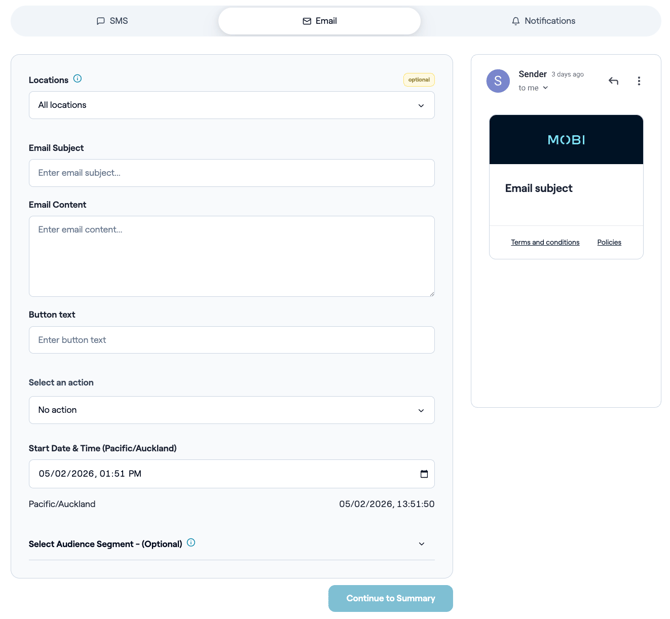The width and height of the screenshot is (670, 619).
Task: Open the Policies link
Action: click(x=609, y=242)
